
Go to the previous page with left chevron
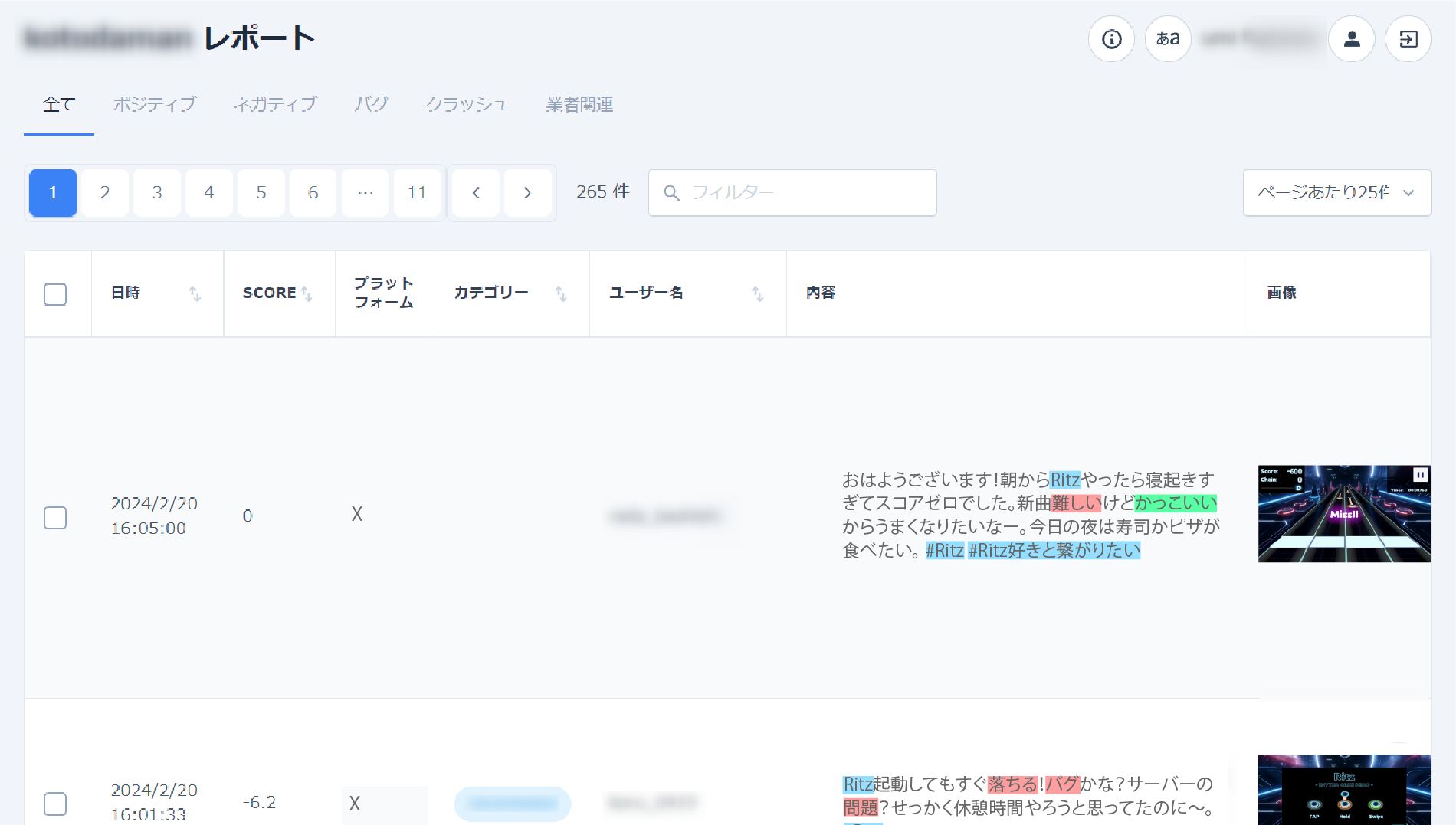pyautogui.click(x=476, y=193)
